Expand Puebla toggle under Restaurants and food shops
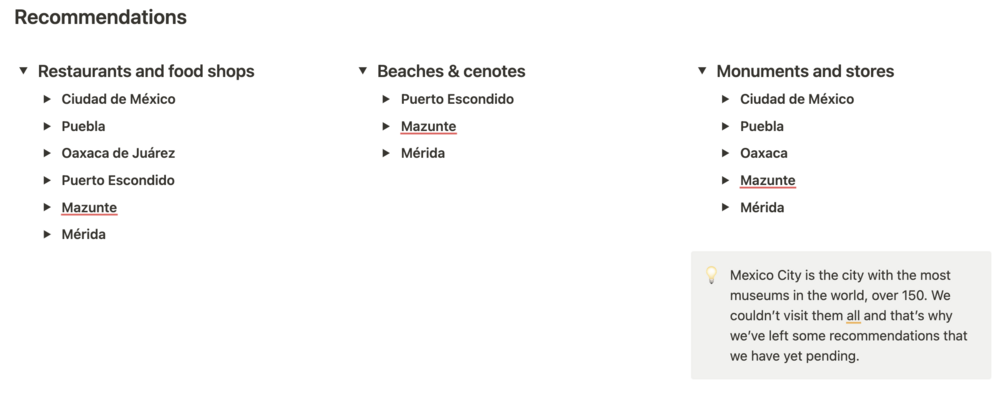 (47, 126)
